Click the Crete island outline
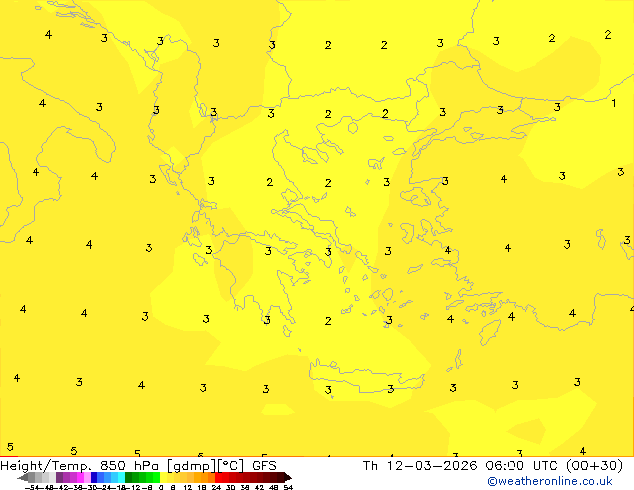Image resolution: width=634 pixels, height=490 pixels. click(366, 376)
